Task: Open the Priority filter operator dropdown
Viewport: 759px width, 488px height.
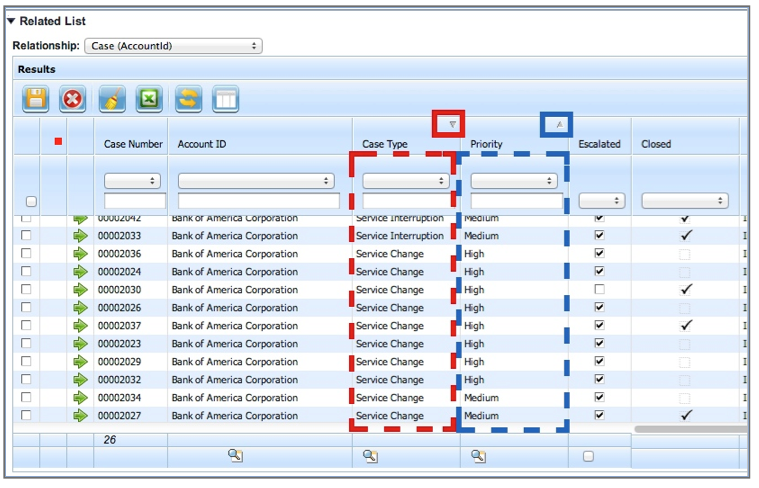Action: click(514, 181)
